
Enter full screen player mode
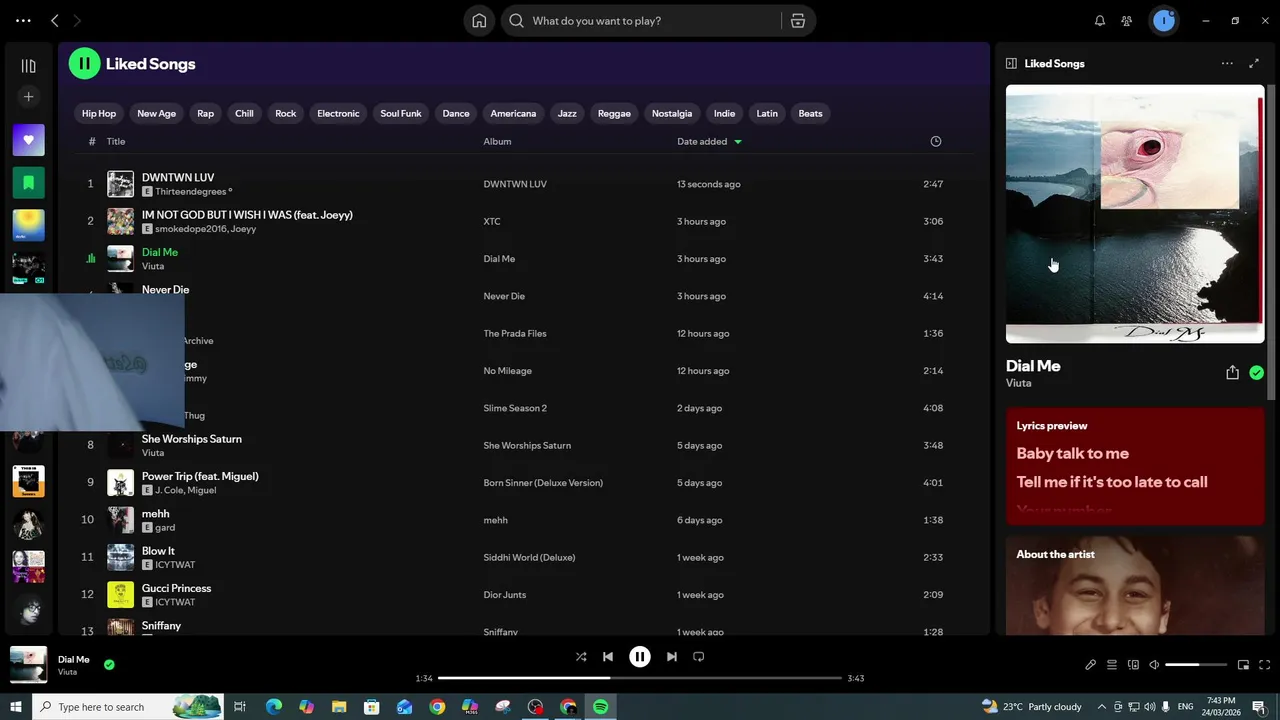click(x=1264, y=665)
